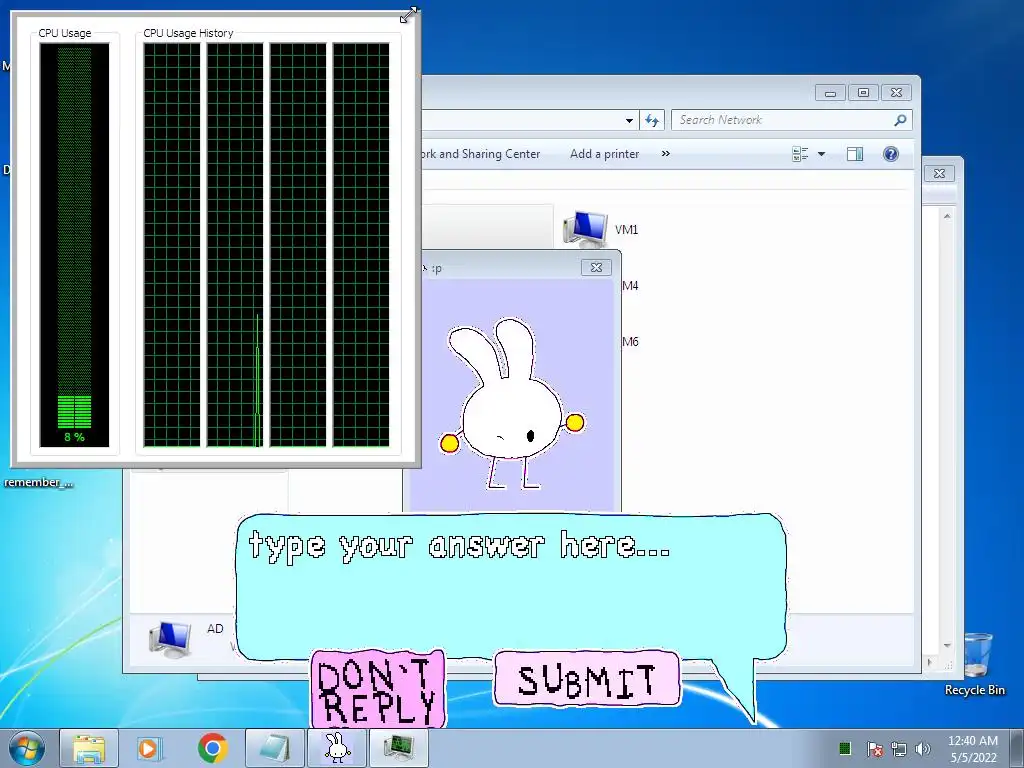Open Network and Sharing Center link
The width and height of the screenshot is (1024, 768).
pyautogui.click(x=481, y=154)
